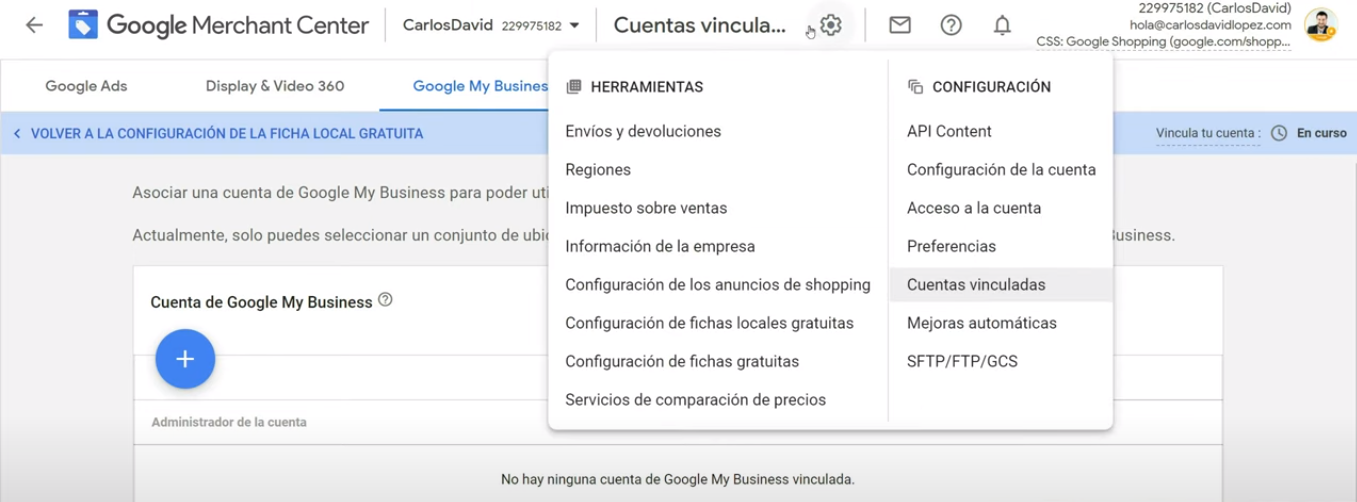The width and height of the screenshot is (1357, 502).
Task: Expand the CarlosDavid account dropdown
Action: click(x=491, y=25)
